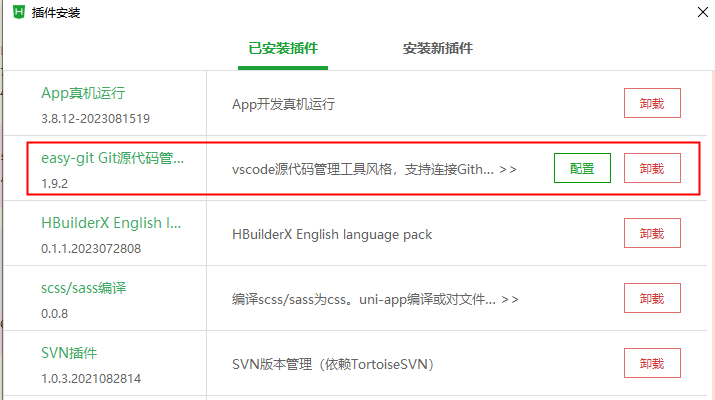Viewport: 715px width, 400px height.
Task: Select version text 1.0.3.2021082814
Action: coord(91,379)
